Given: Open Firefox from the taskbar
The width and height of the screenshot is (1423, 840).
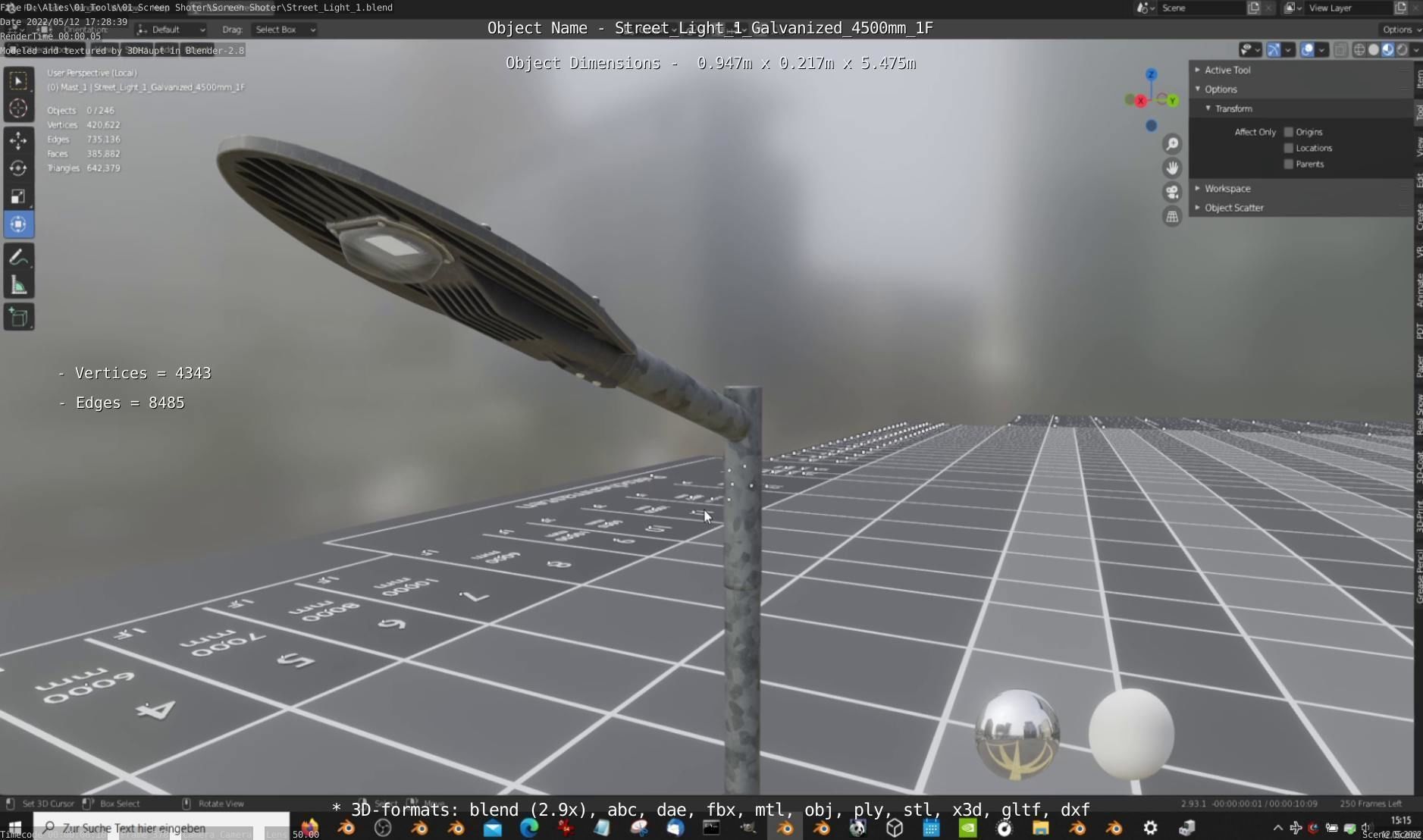Looking at the screenshot, I should click(x=309, y=828).
